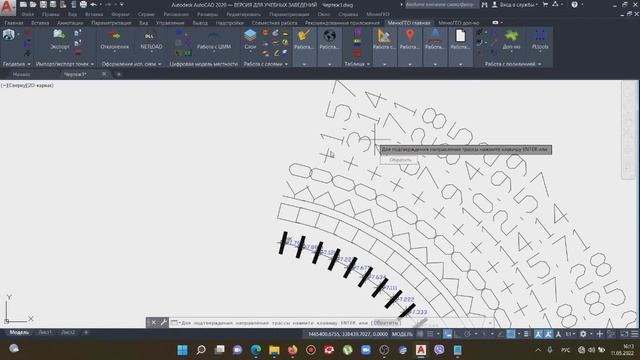Click the Обратить option in dynamic prompt

point(400,160)
